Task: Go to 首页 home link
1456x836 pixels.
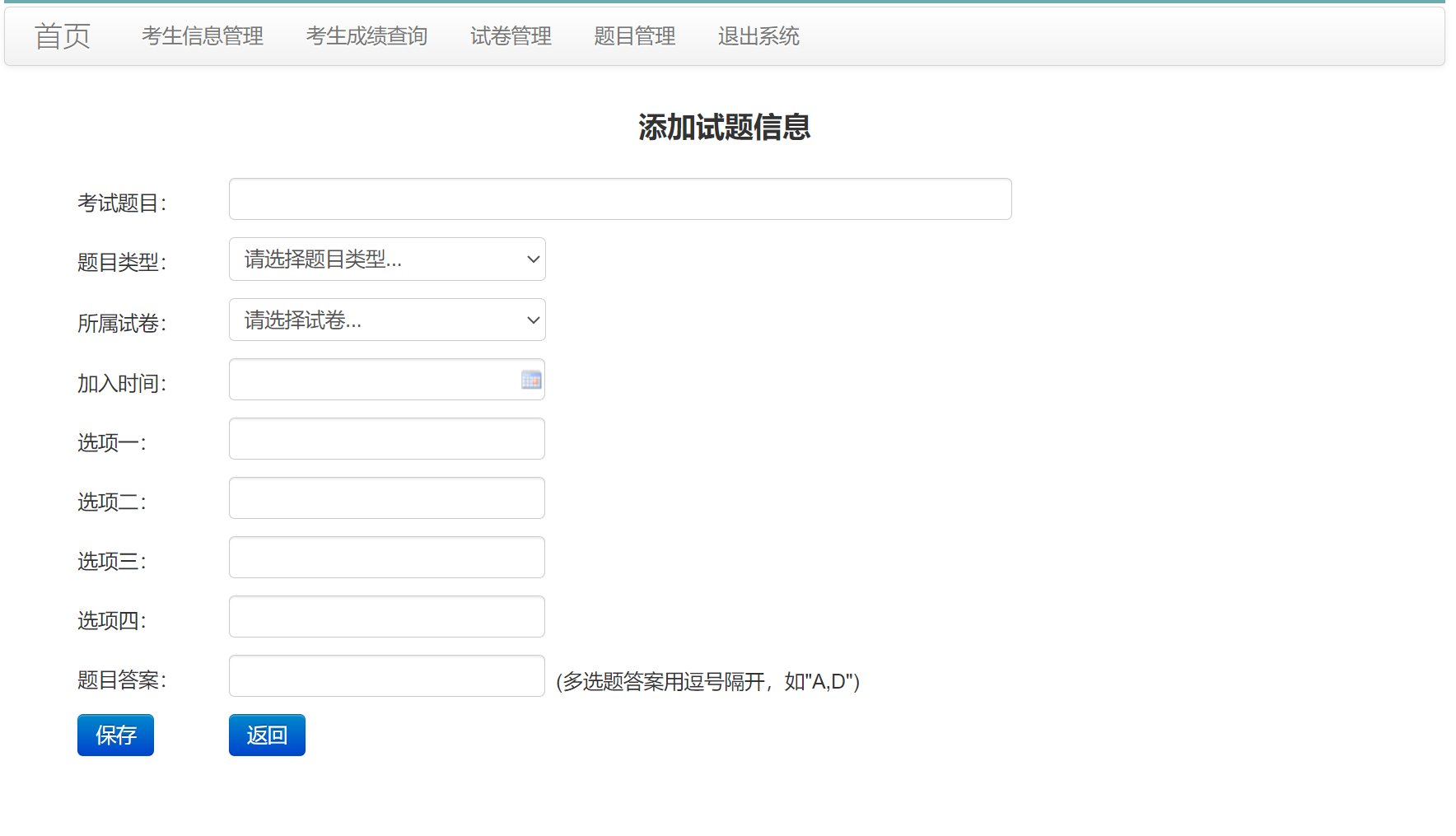Action: 63,36
